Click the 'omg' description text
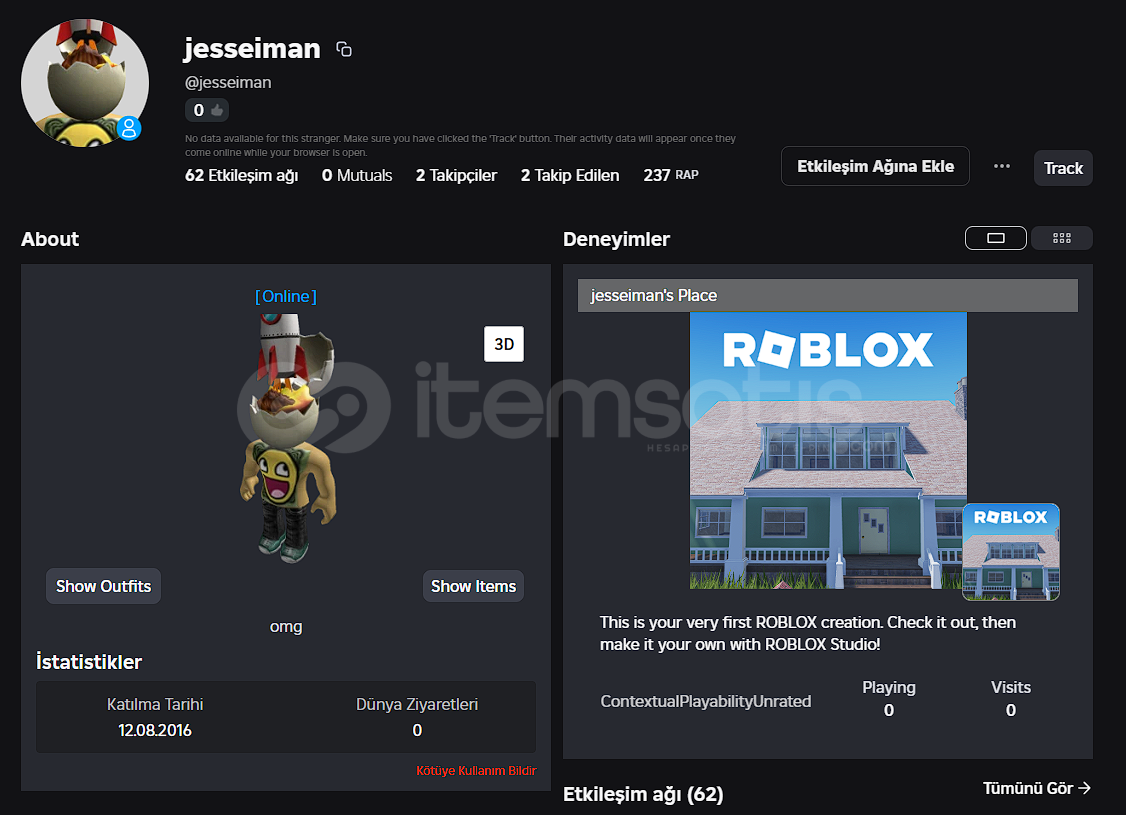 [x=286, y=626]
